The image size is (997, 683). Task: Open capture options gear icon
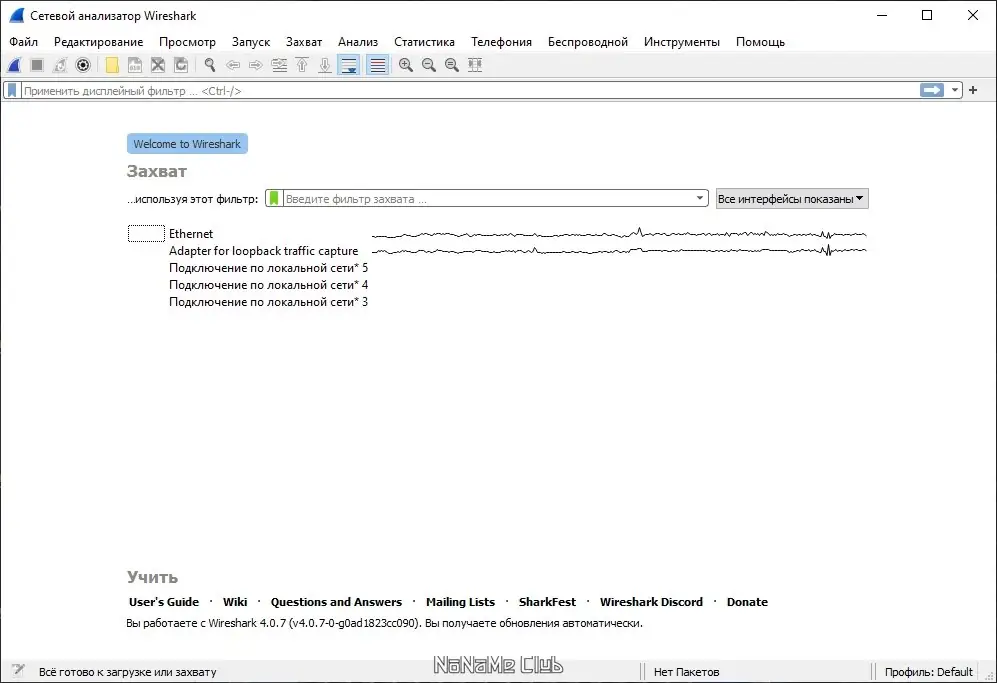pyautogui.click(x=83, y=65)
